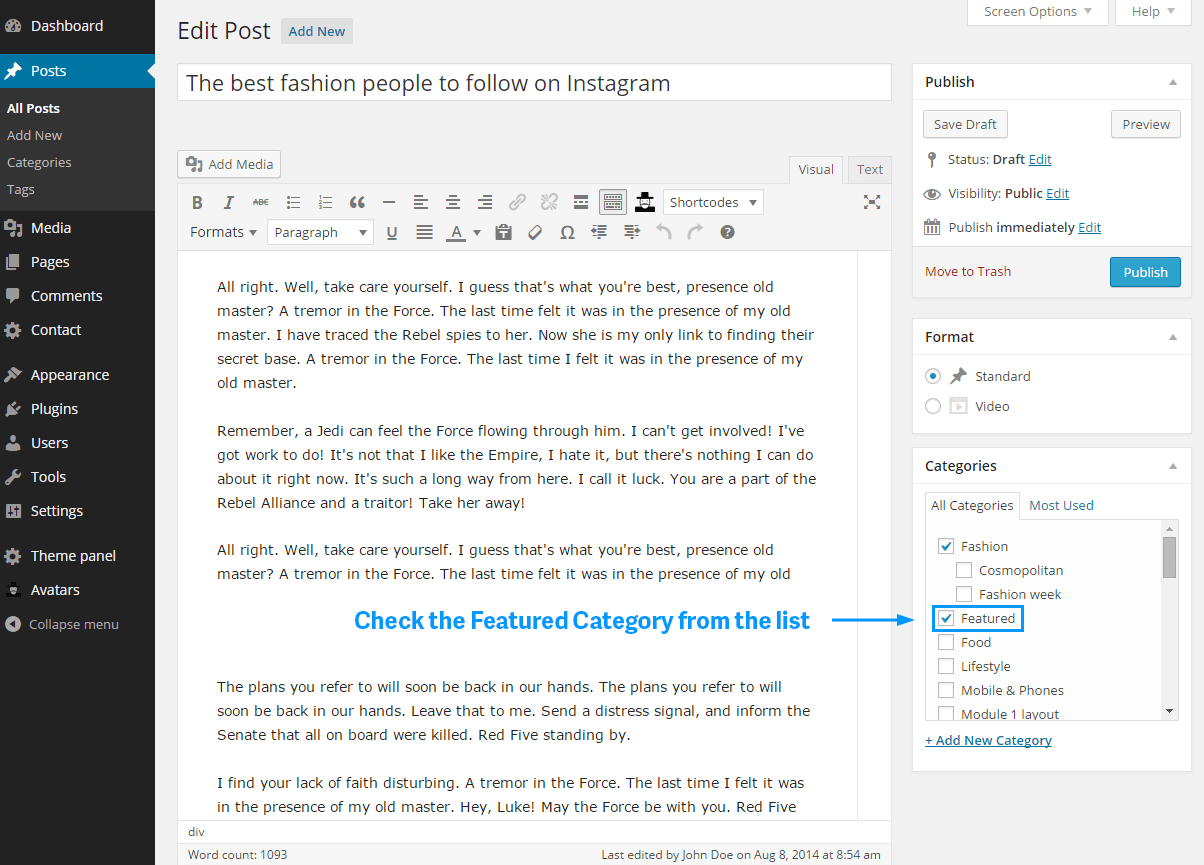The height and width of the screenshot is (865, 1204).
Task: Toggle the Featured category checkbox
Action: [x=946, y=618]
